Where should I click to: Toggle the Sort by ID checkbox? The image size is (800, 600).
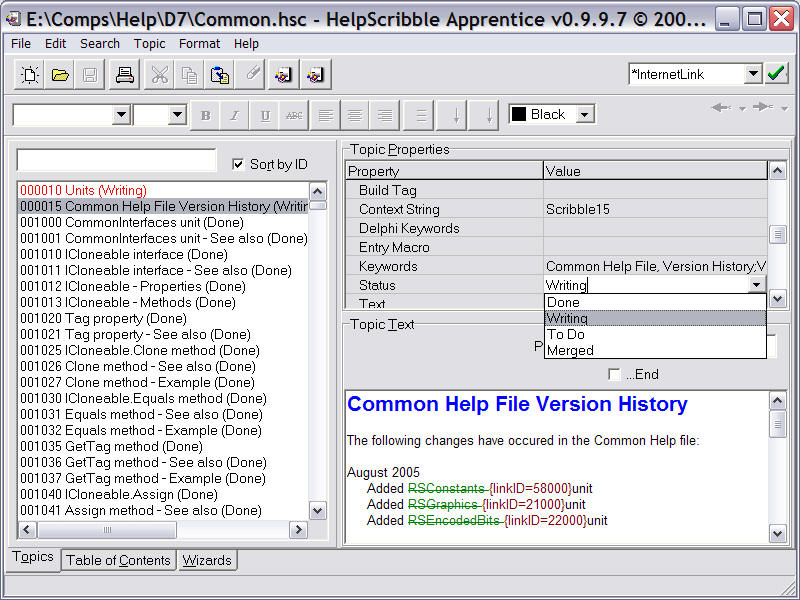point(238,164)
